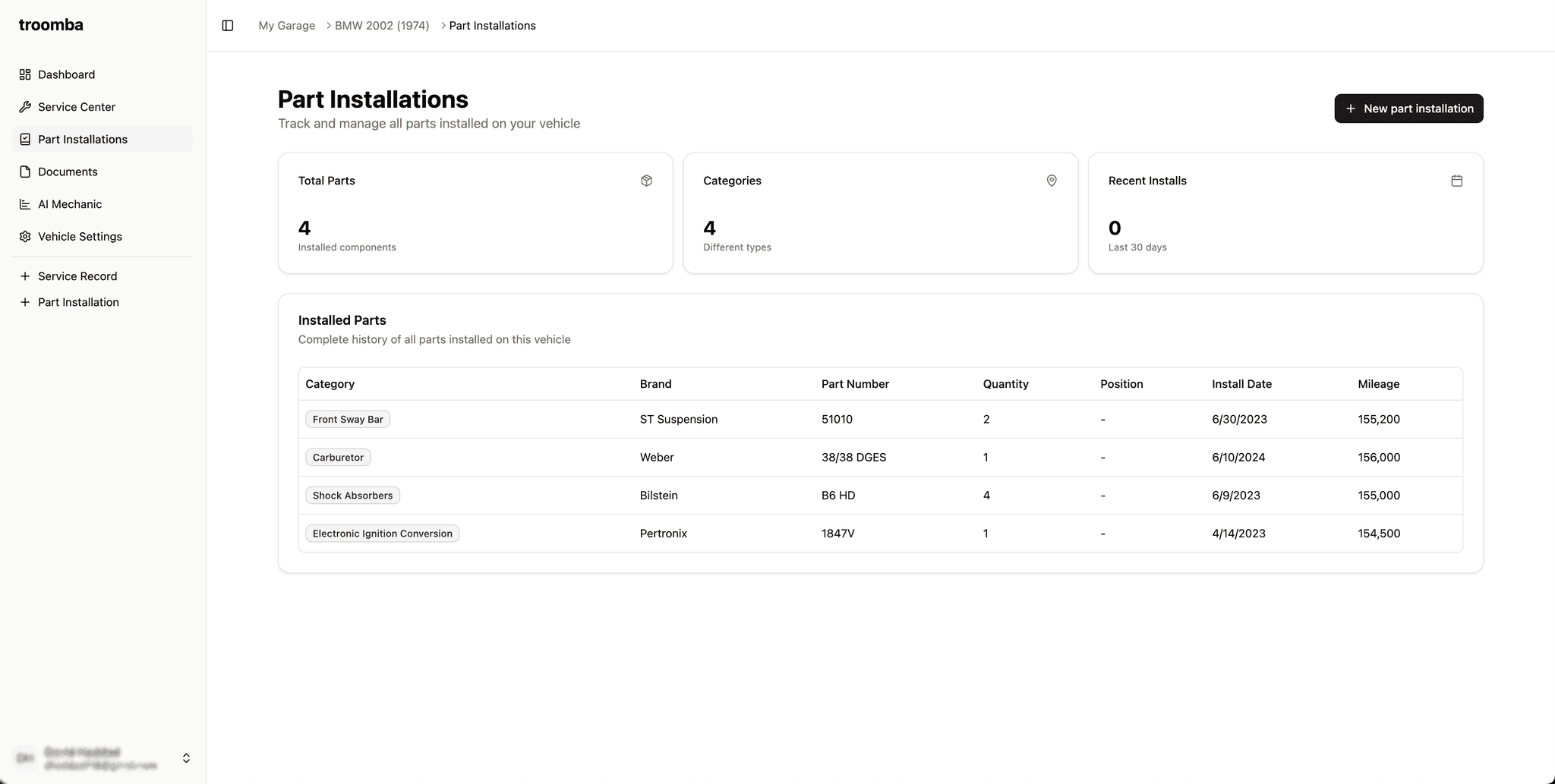
Task: Click the New part installation button
Action: (1408, 109)
